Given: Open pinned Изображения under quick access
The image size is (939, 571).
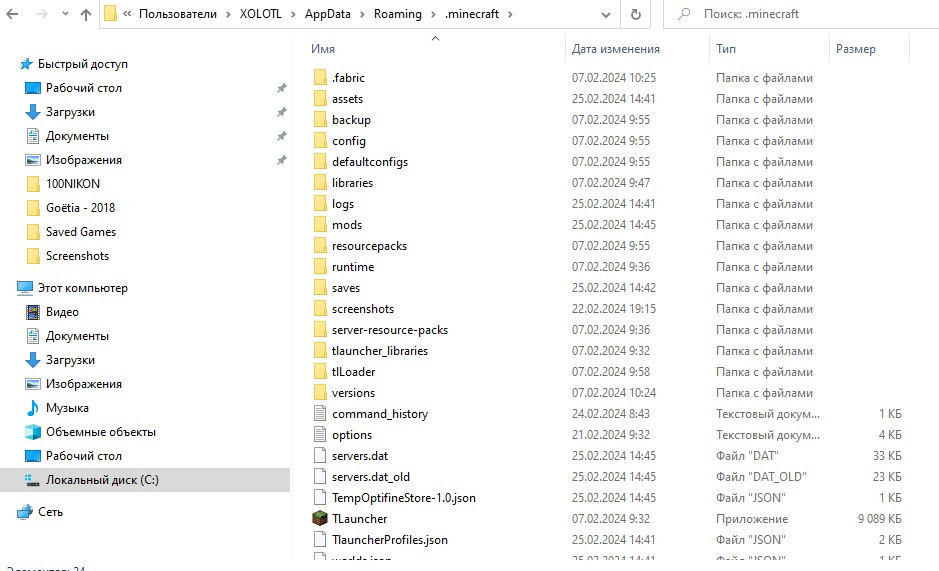Looking at the screenshot, I should tap(84, 160).
